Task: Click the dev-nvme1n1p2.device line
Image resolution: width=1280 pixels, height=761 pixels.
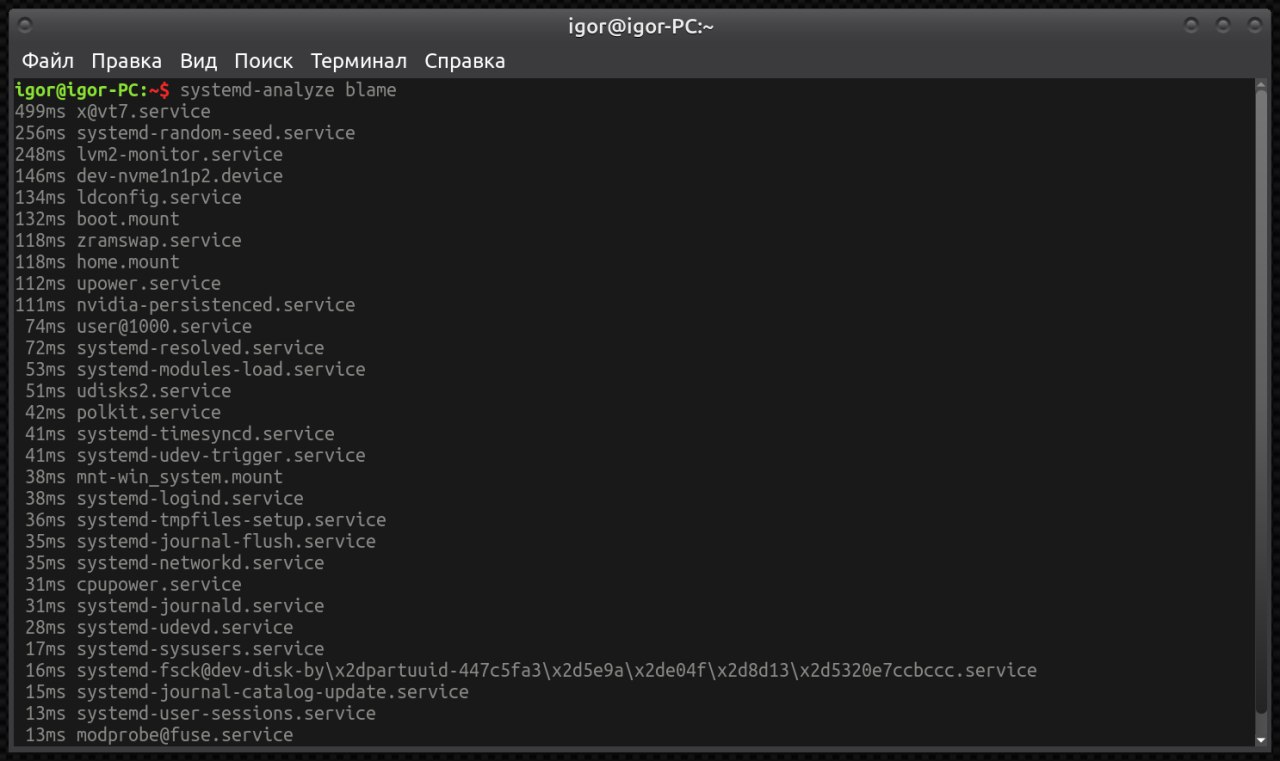Action: click(x=149, y=176)
